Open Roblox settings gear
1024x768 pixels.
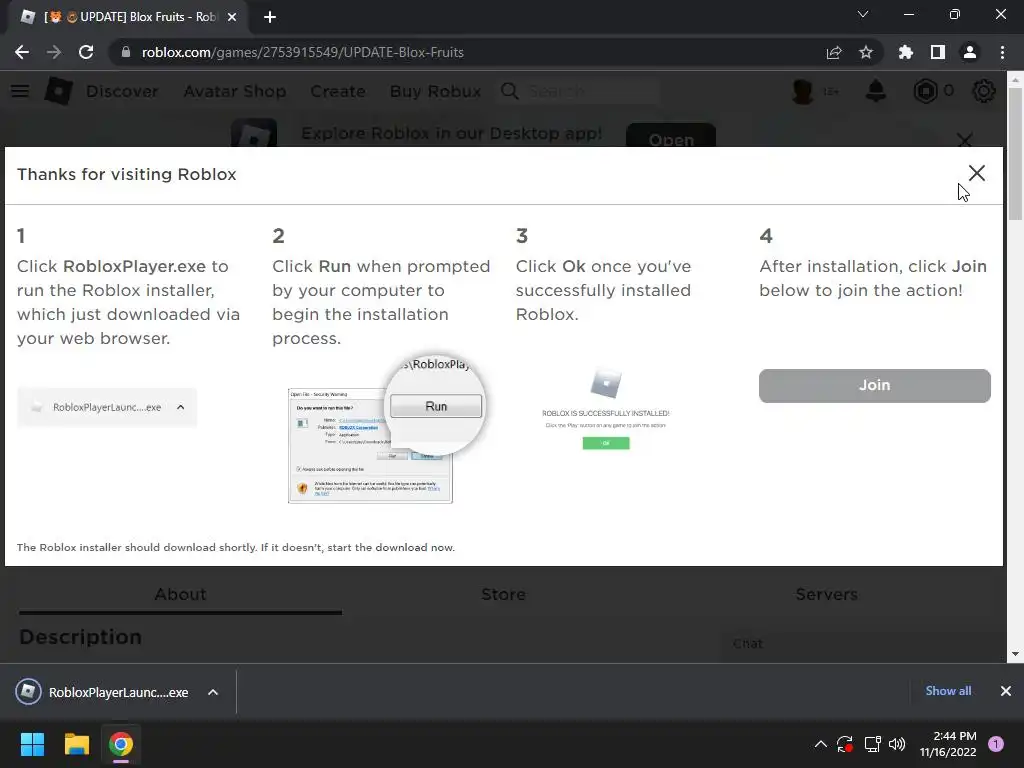click(984, 91)
